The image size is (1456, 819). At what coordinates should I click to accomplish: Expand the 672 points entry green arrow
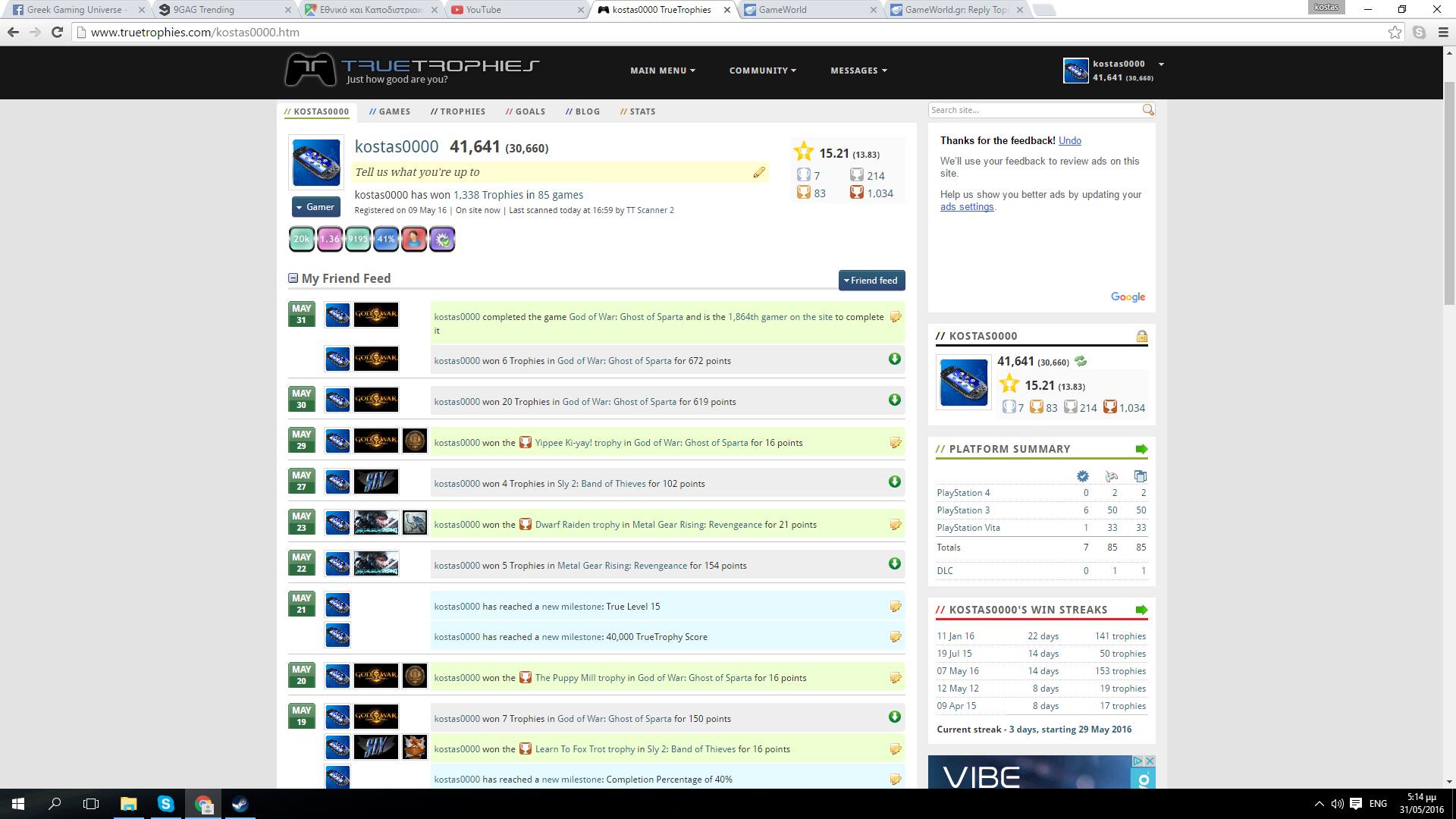pos(895,359)
